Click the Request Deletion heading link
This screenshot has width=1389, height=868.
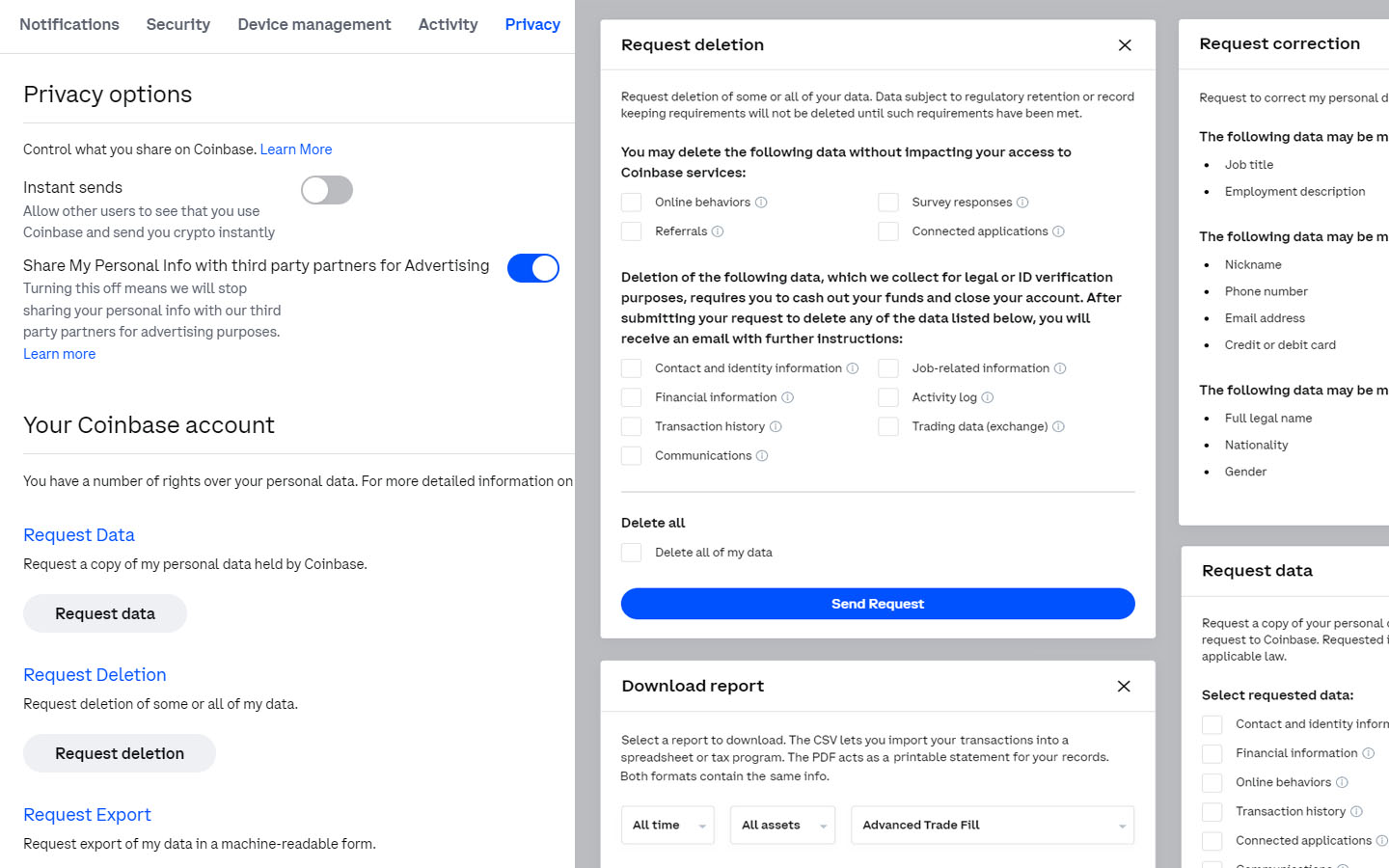[x=95, y=675]
